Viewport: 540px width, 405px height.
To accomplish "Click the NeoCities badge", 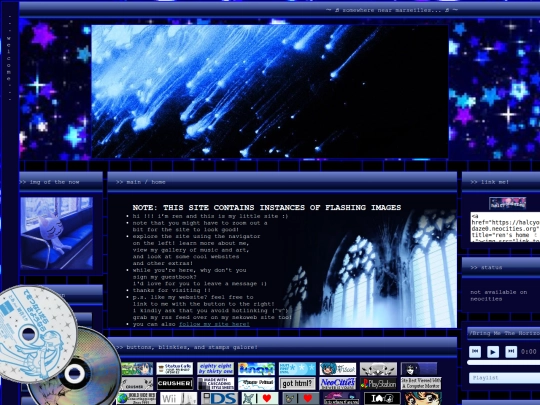I will coord(338,383).
